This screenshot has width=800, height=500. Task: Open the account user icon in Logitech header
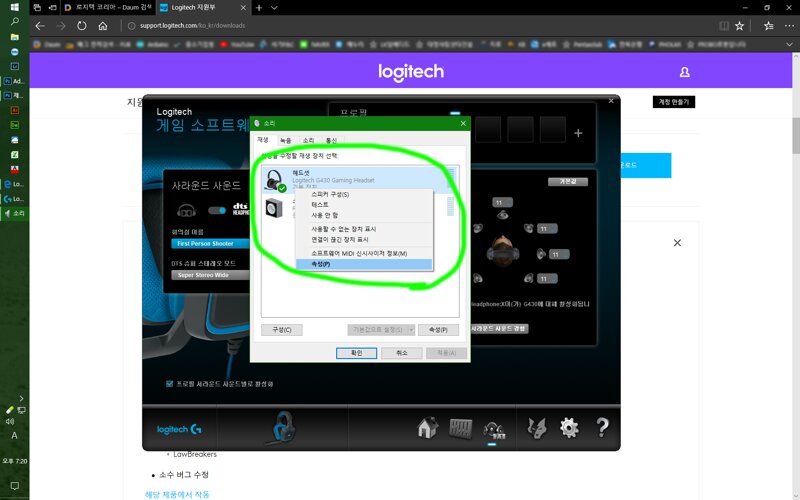click(685, 72)
